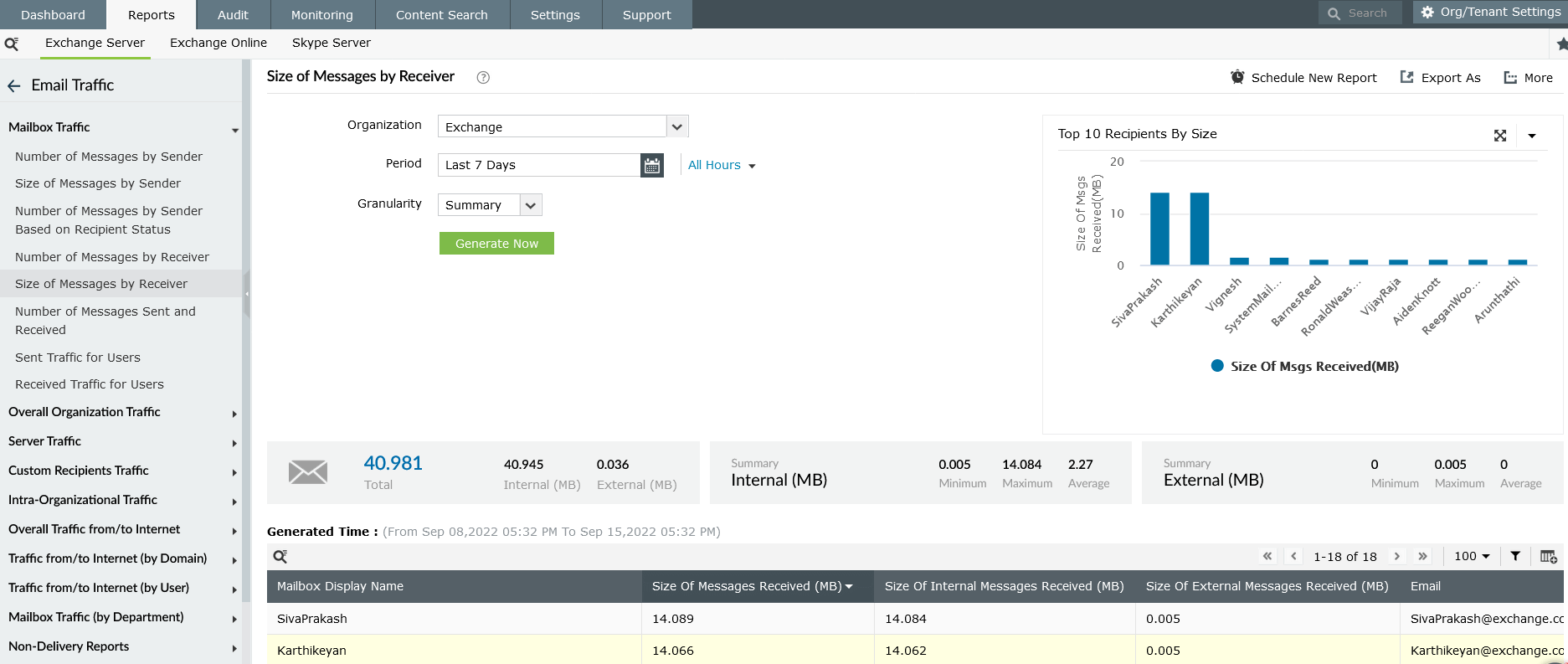Jump to the last results page
The image size is (1568, 664).
(1422, 556)
